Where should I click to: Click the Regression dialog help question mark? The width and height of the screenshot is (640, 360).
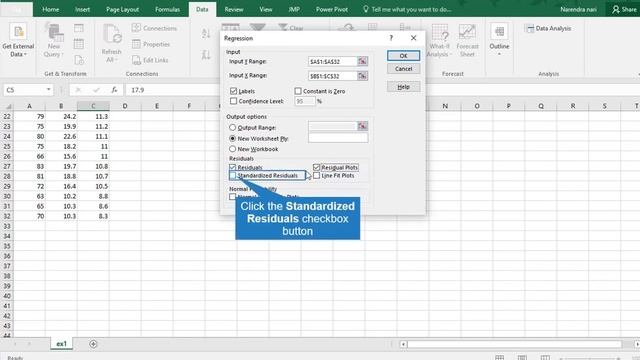pyautogui.click(x=391, y=38)
